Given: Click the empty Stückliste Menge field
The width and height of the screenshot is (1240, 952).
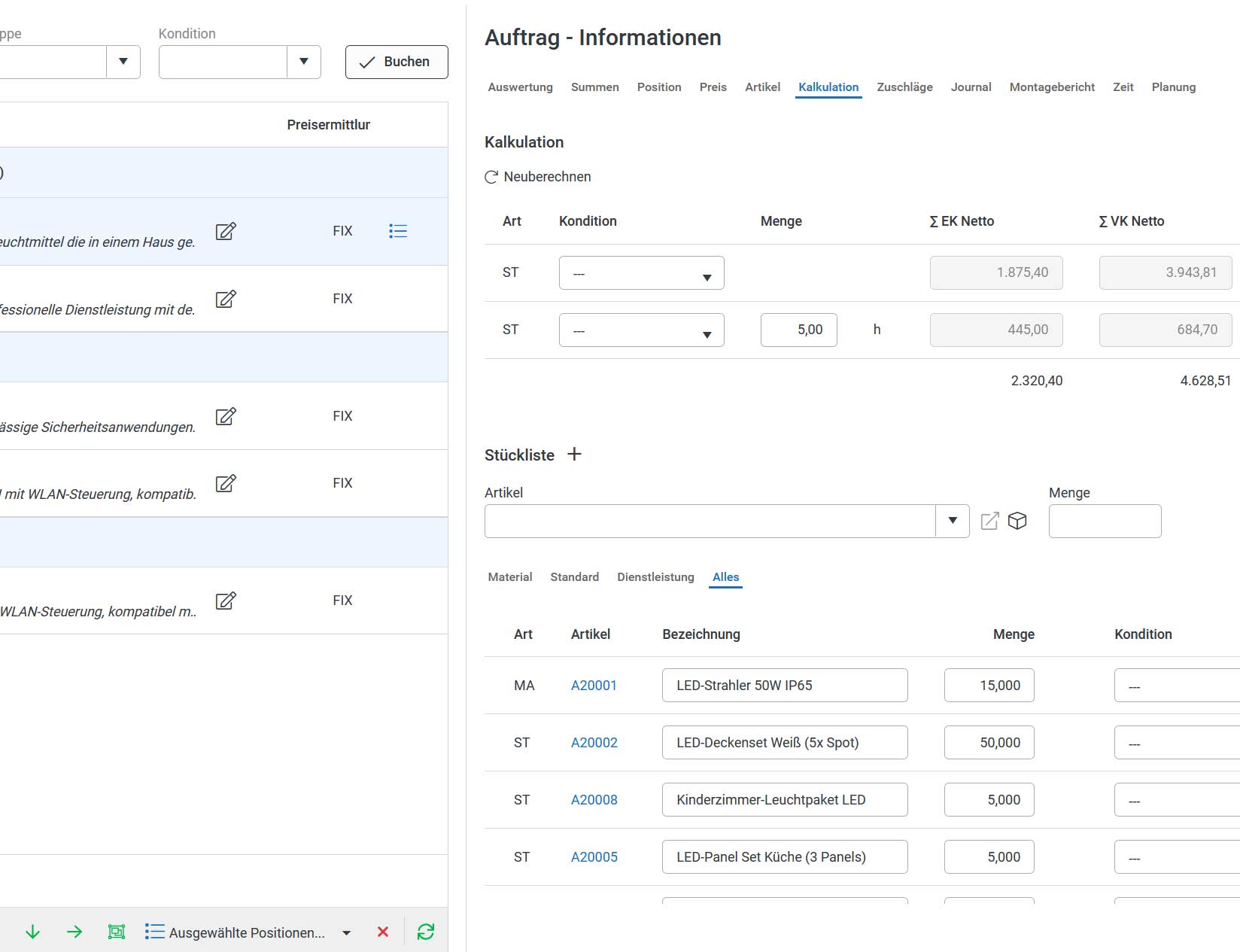Looking at the screenshot, I should click(x=1105, y=521).
